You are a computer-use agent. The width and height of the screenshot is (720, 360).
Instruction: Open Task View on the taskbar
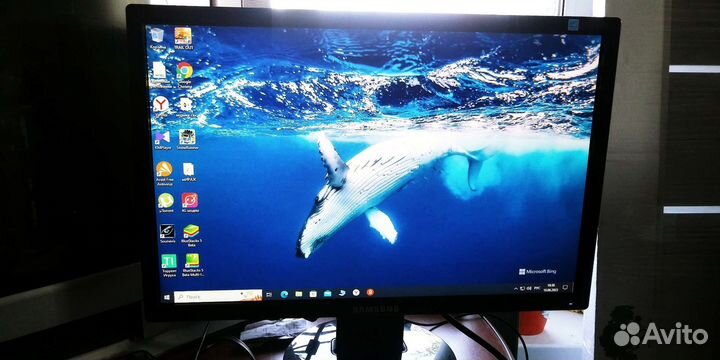point(269,295)
